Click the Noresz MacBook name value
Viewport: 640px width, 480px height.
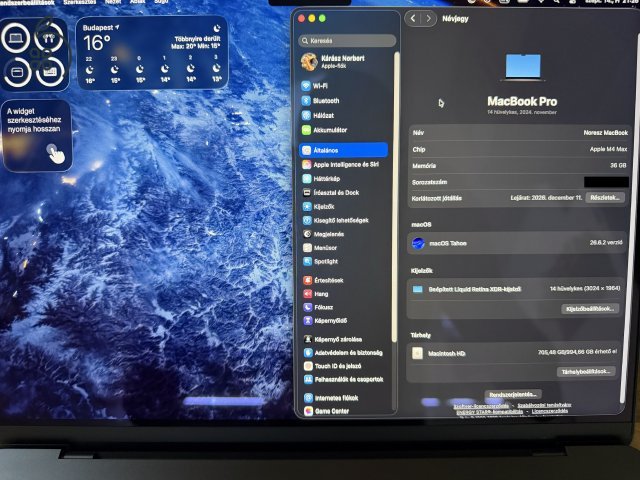tap(606, 133)
